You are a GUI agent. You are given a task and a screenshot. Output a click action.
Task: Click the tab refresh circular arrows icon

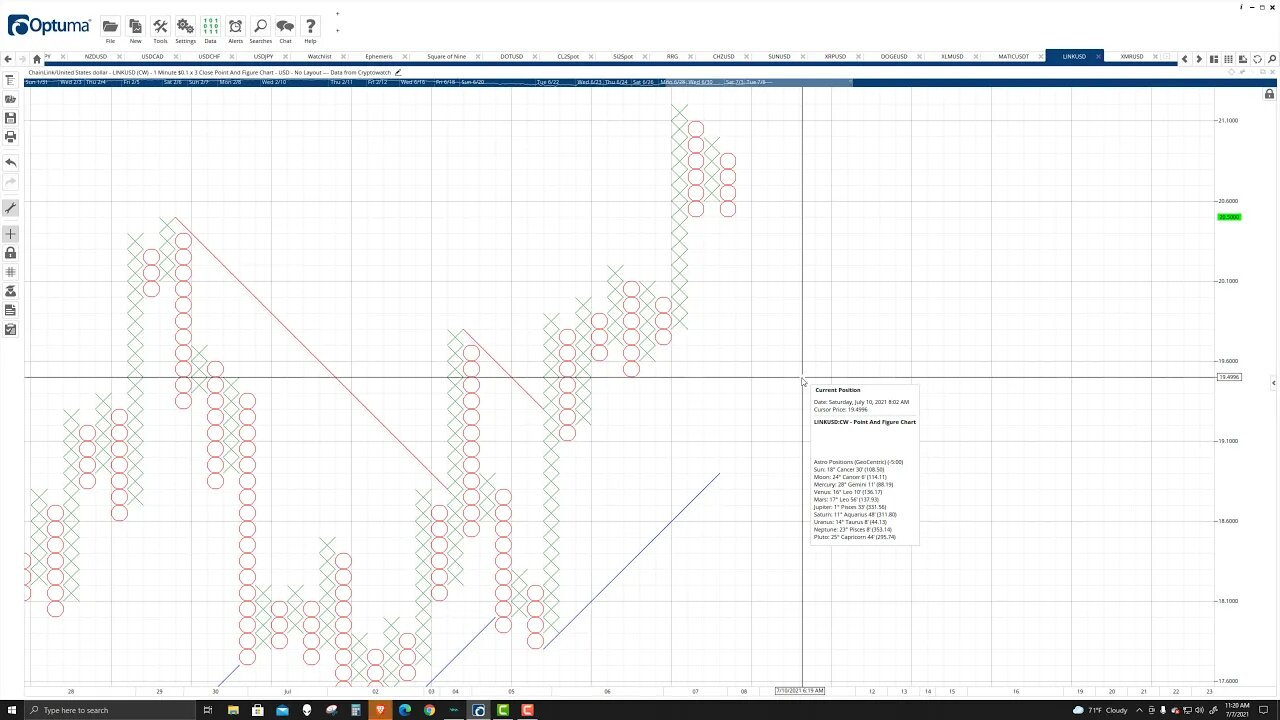pos(1257,59)
